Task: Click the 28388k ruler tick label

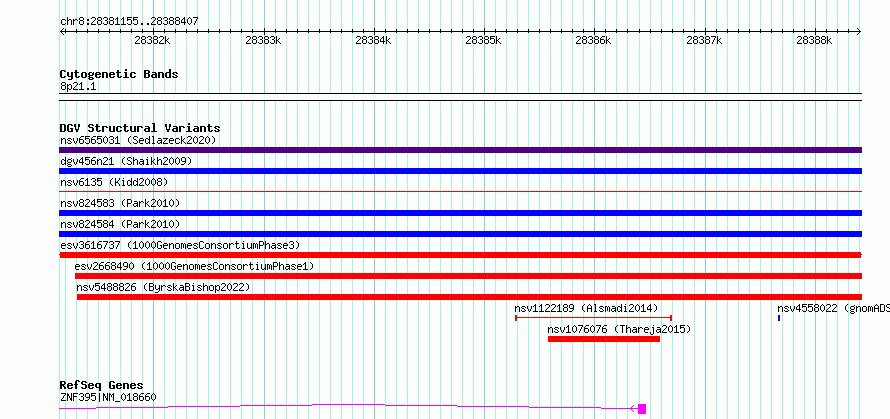Action: (814, 40)
